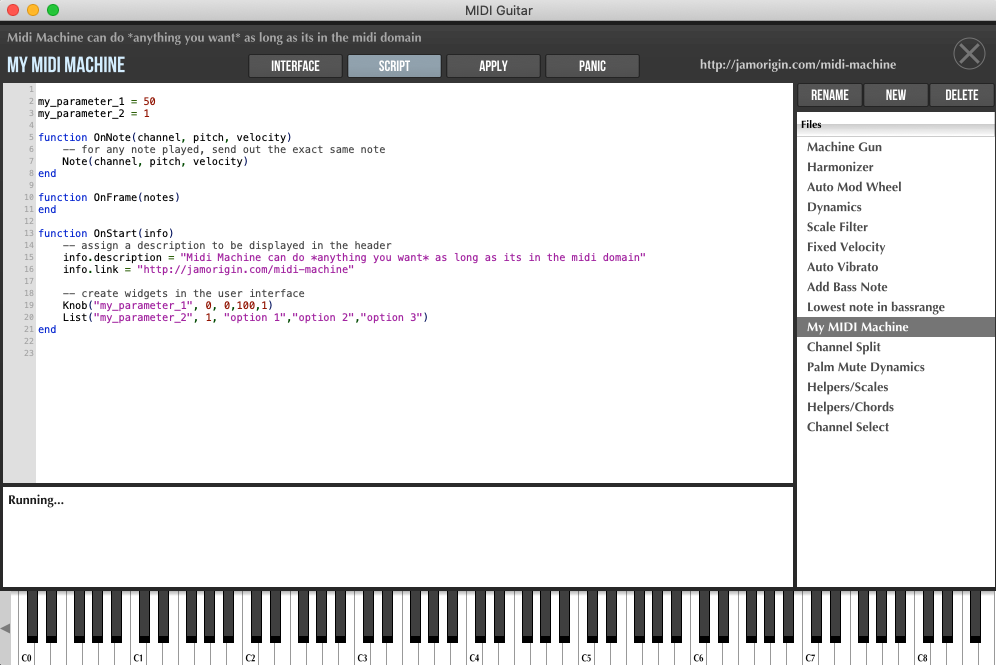Click the Running... console output area
The height and width of the screenshot is (665, 996).
398,537
